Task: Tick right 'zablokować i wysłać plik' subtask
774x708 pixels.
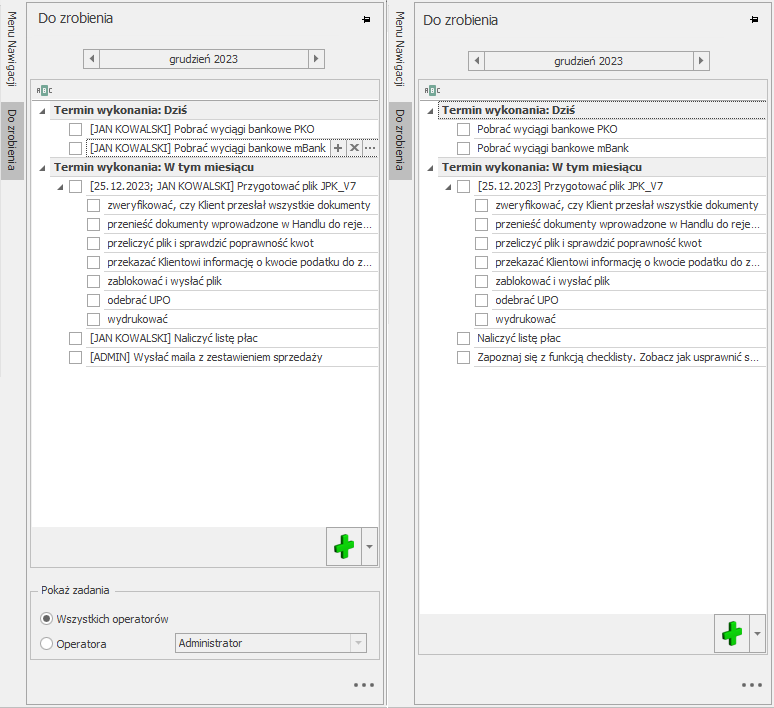Action: [481, 281]
